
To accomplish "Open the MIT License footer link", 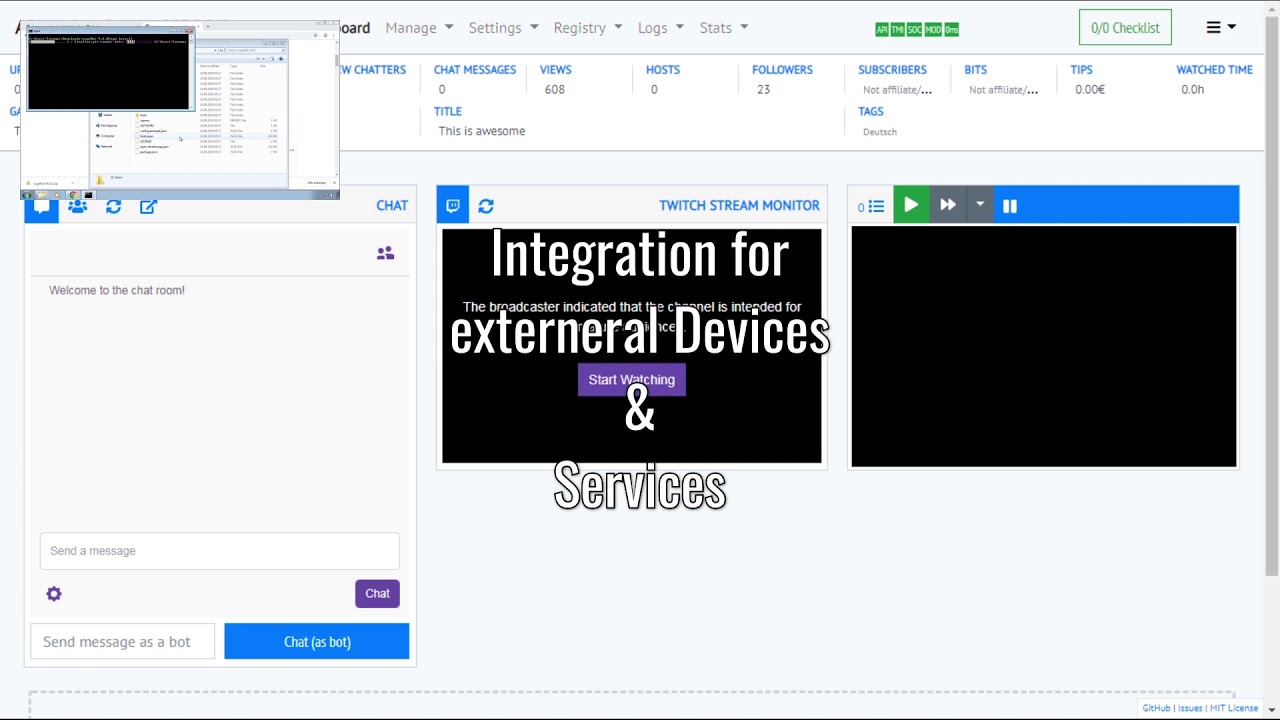I will 1234,708.
